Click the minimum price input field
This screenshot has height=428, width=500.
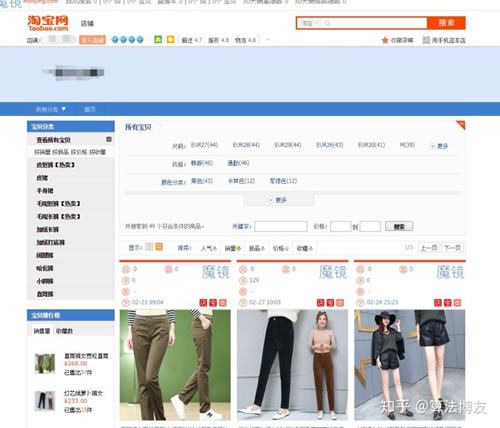[340, 226]
